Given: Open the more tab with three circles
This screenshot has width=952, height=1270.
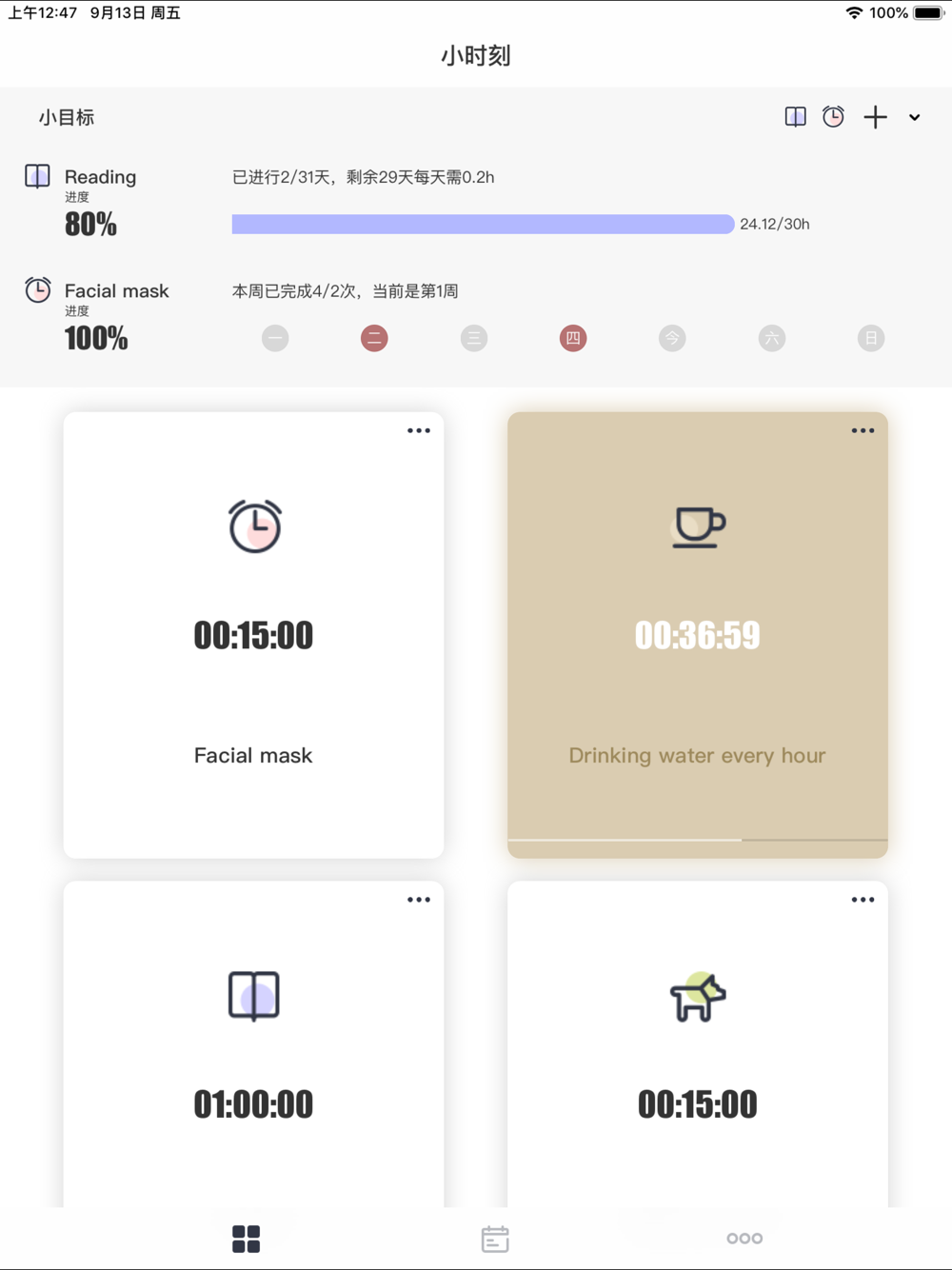Looking at the screenshot, I should [744, 1239].
